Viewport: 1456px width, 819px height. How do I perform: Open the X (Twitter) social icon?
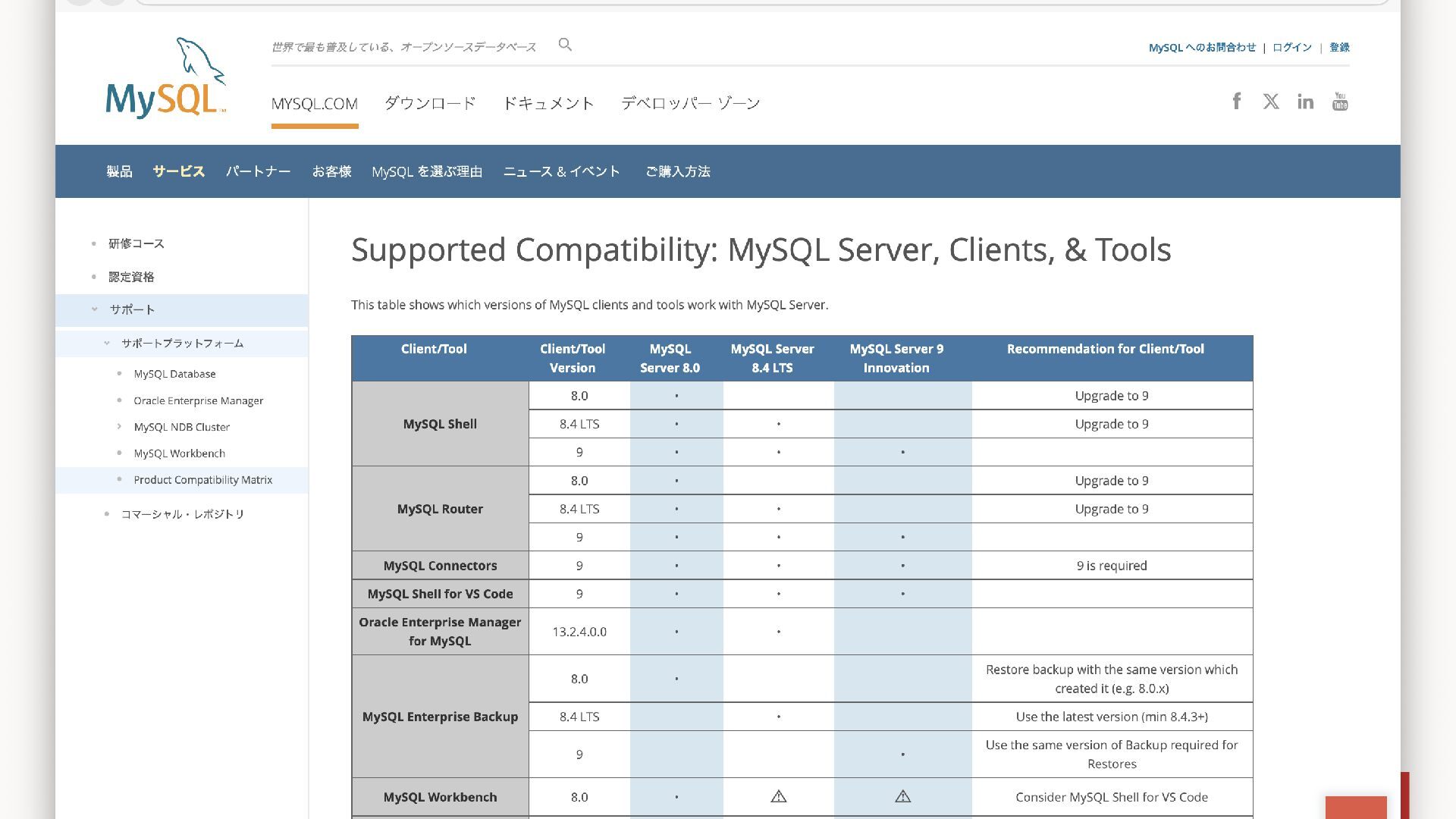click(1271, 102)
